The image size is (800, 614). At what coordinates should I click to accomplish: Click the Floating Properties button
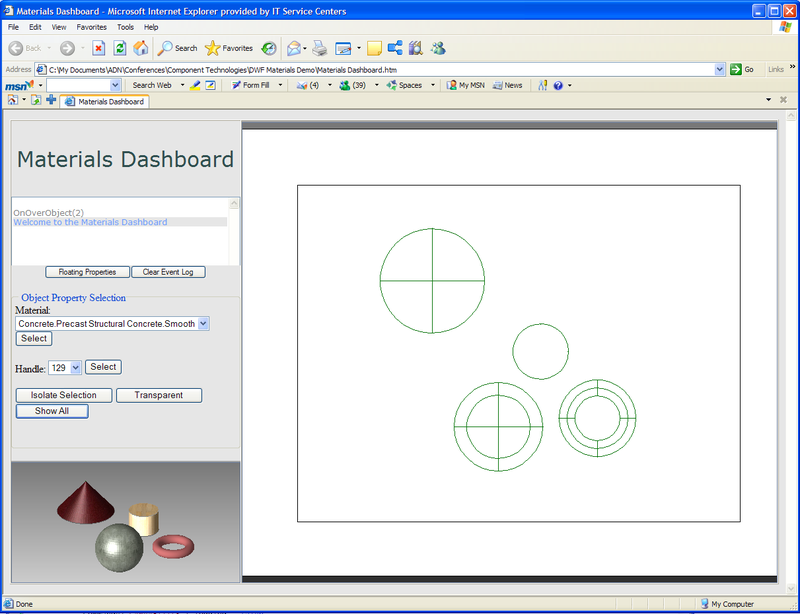pos(87,272)
